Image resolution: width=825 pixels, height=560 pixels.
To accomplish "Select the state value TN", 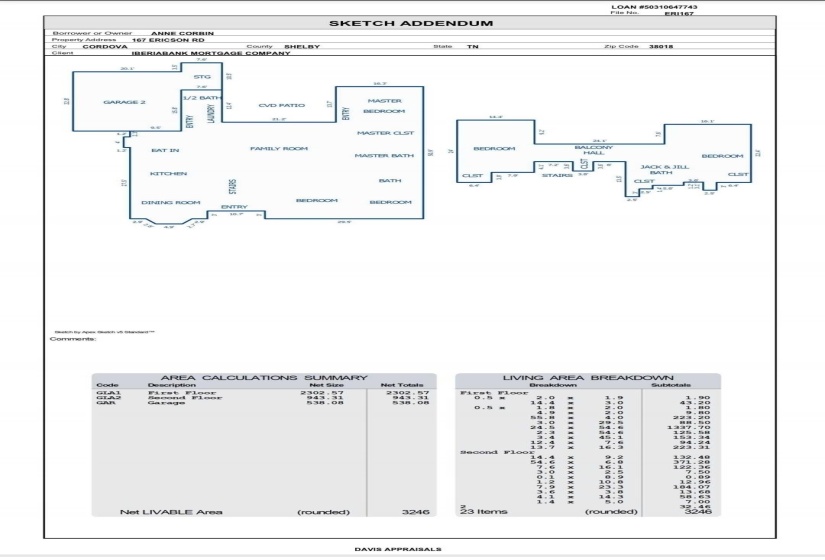I will (x=472, y=46).
